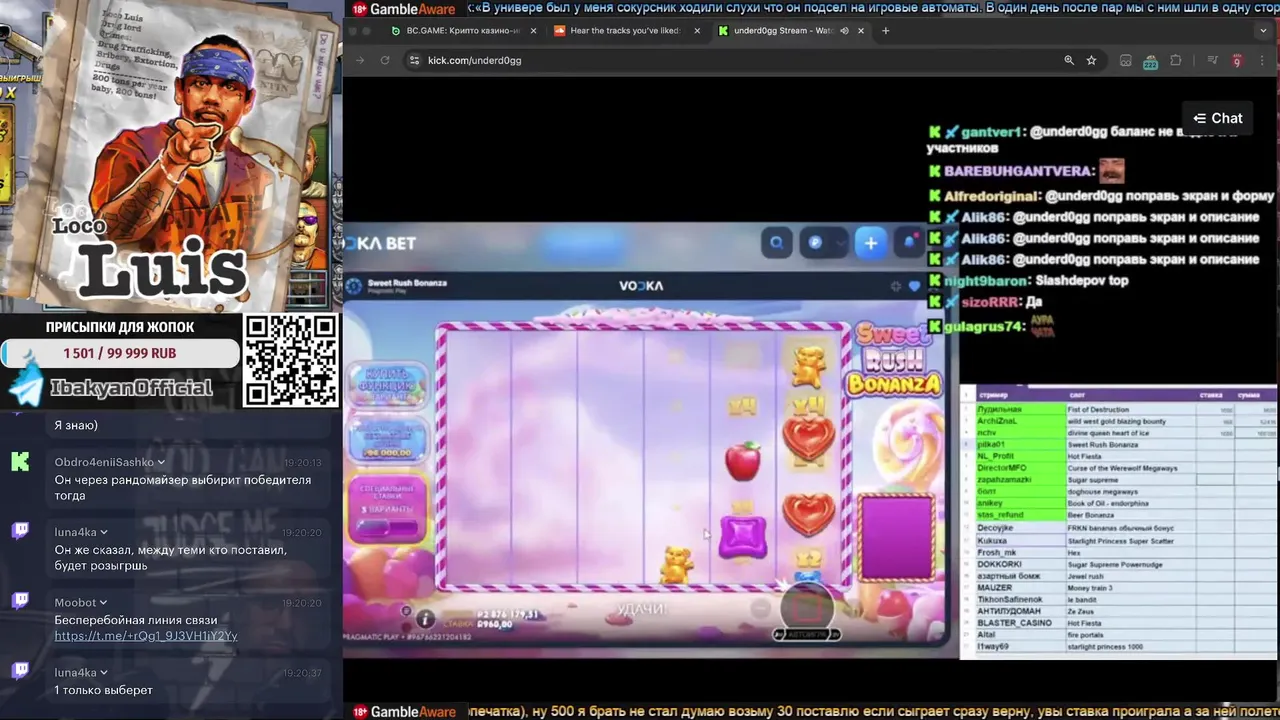Click the Twitch badge icon next to Moobot

[x=20, y=601]
